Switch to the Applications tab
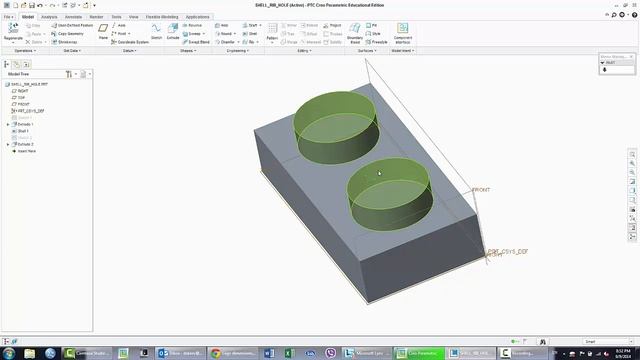Screen dimensions: 640x360 tap(198, 17)
